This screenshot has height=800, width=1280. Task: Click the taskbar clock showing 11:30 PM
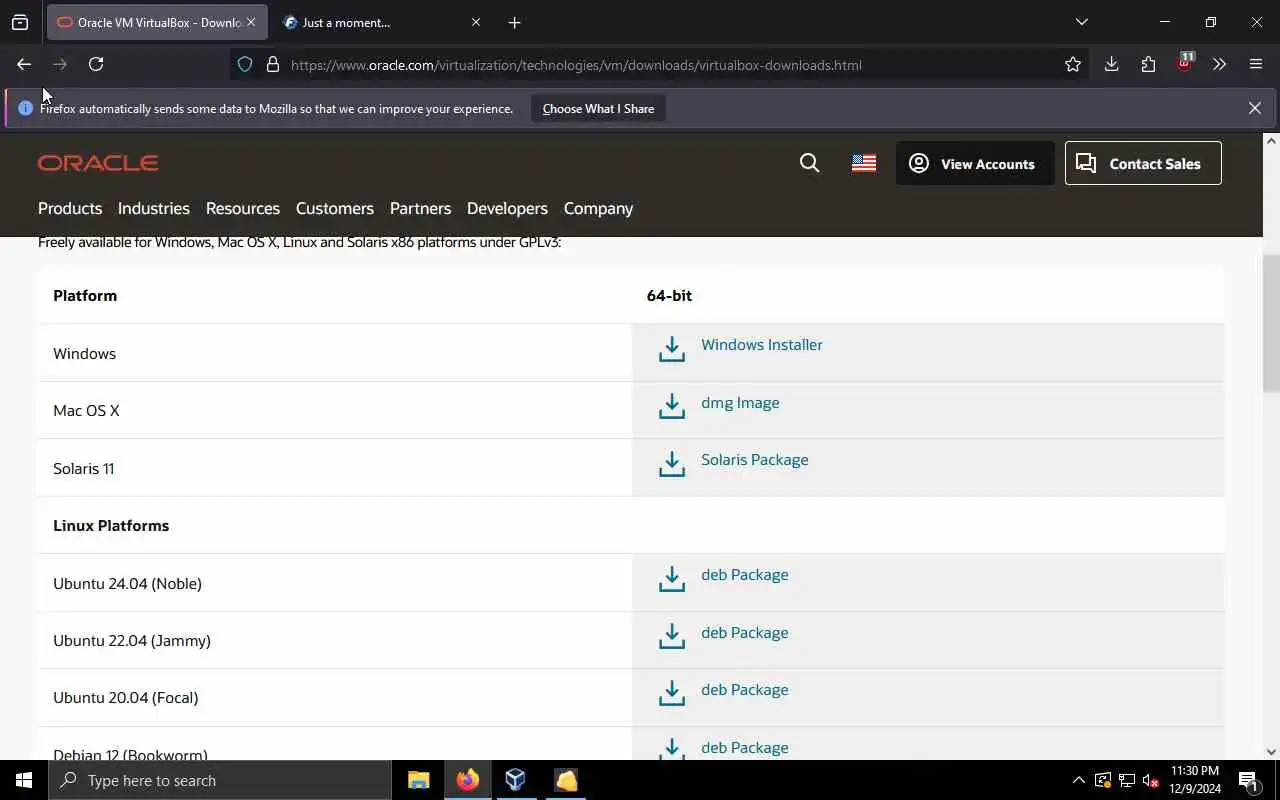pyautogui.click(x=1195, y=780)
